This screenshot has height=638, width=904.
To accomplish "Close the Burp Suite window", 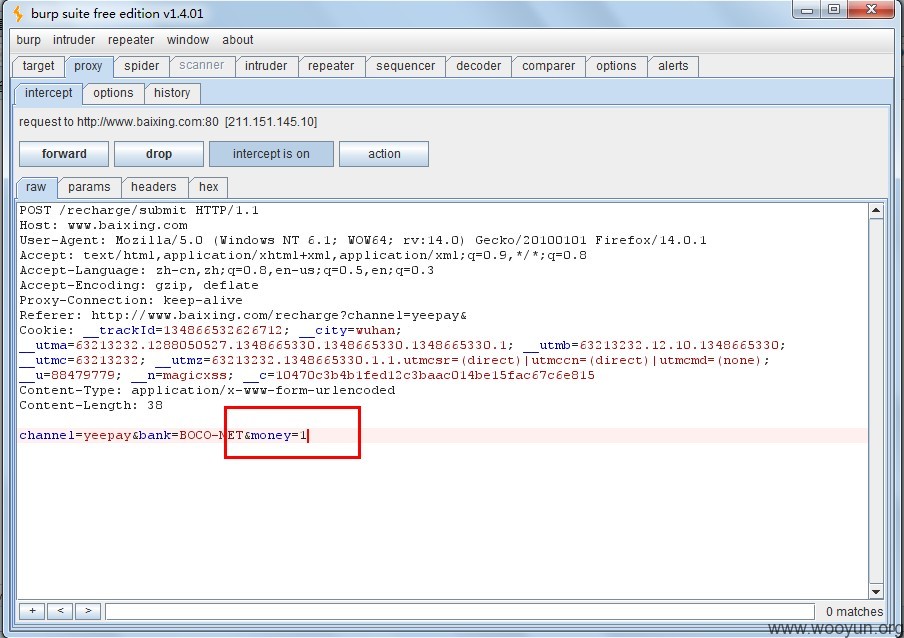I will (872, 10).
